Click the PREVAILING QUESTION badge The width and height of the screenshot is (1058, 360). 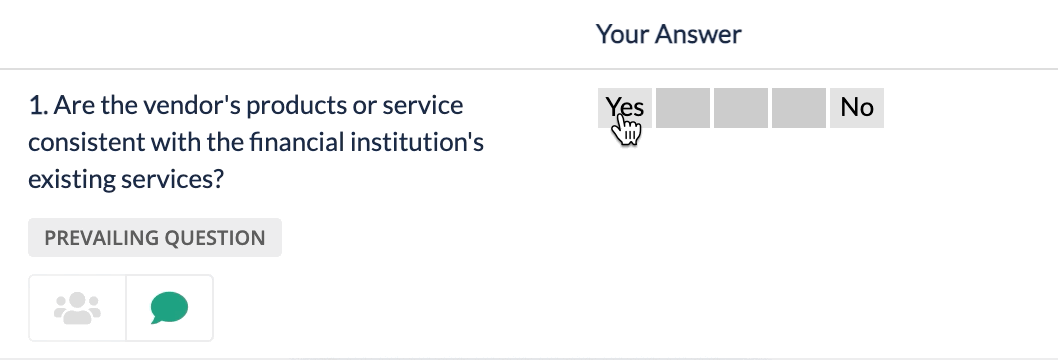(x=155, y=237)
